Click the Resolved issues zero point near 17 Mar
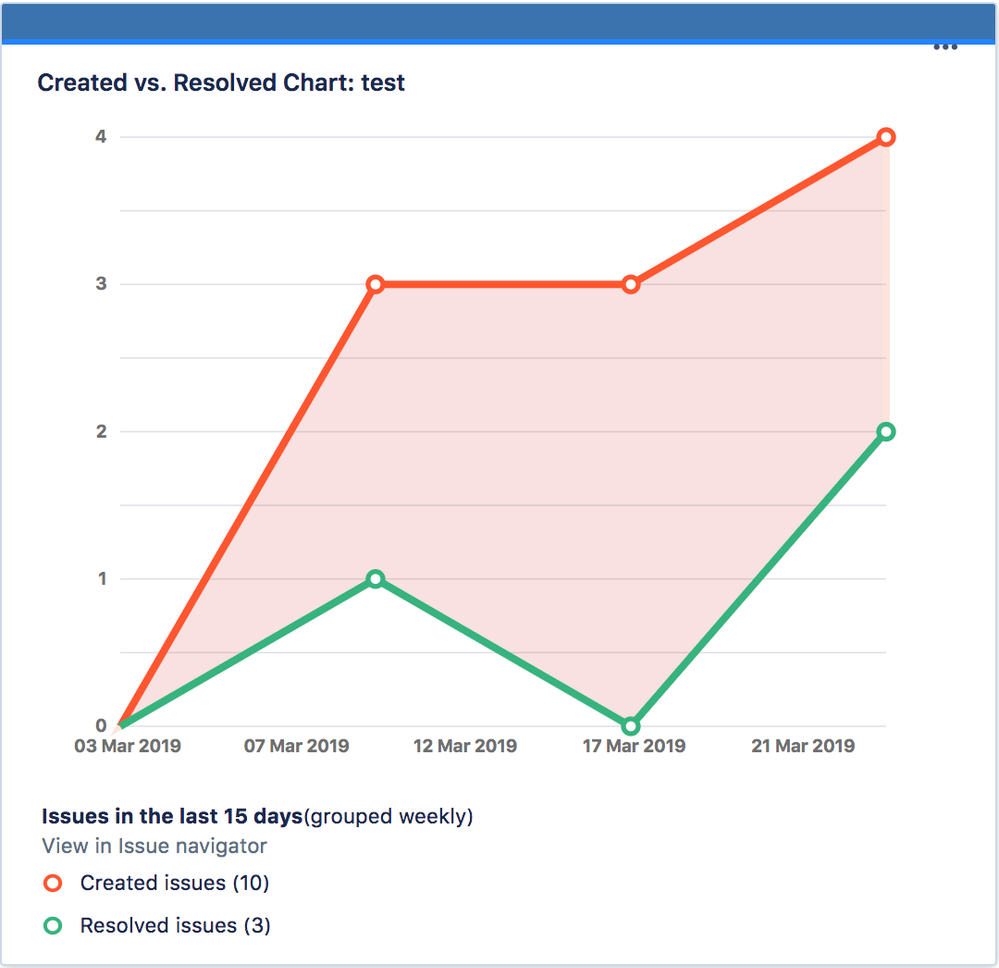Viewport: 999px width, 968px height. tap(631, 726)
